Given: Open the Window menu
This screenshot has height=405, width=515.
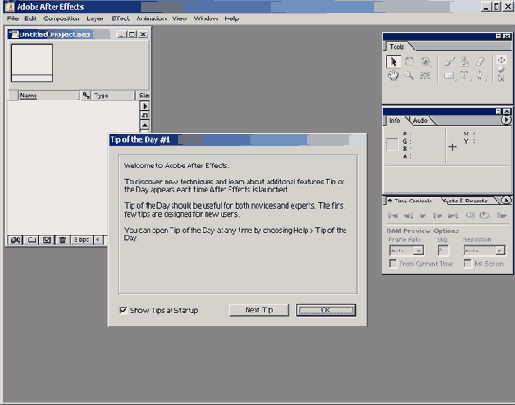Looking at the screenshot, I should 206,19.
